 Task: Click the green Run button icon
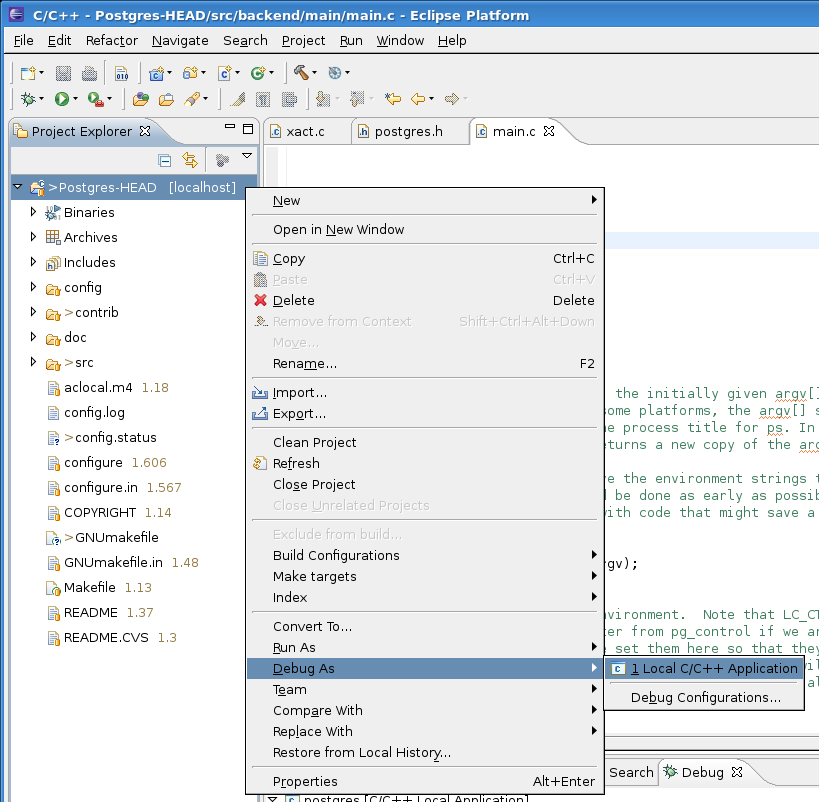61,99
